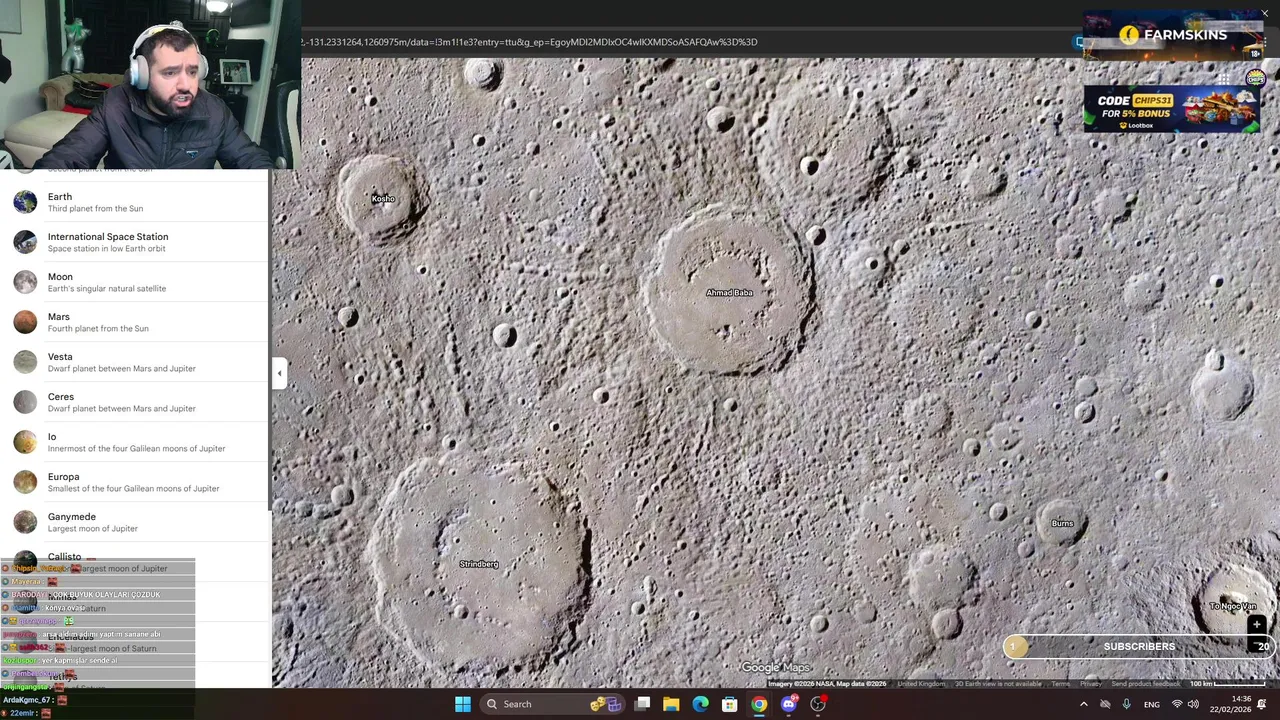Open Task View on the taskbar

pyautogui.click(x=642, y=704)
